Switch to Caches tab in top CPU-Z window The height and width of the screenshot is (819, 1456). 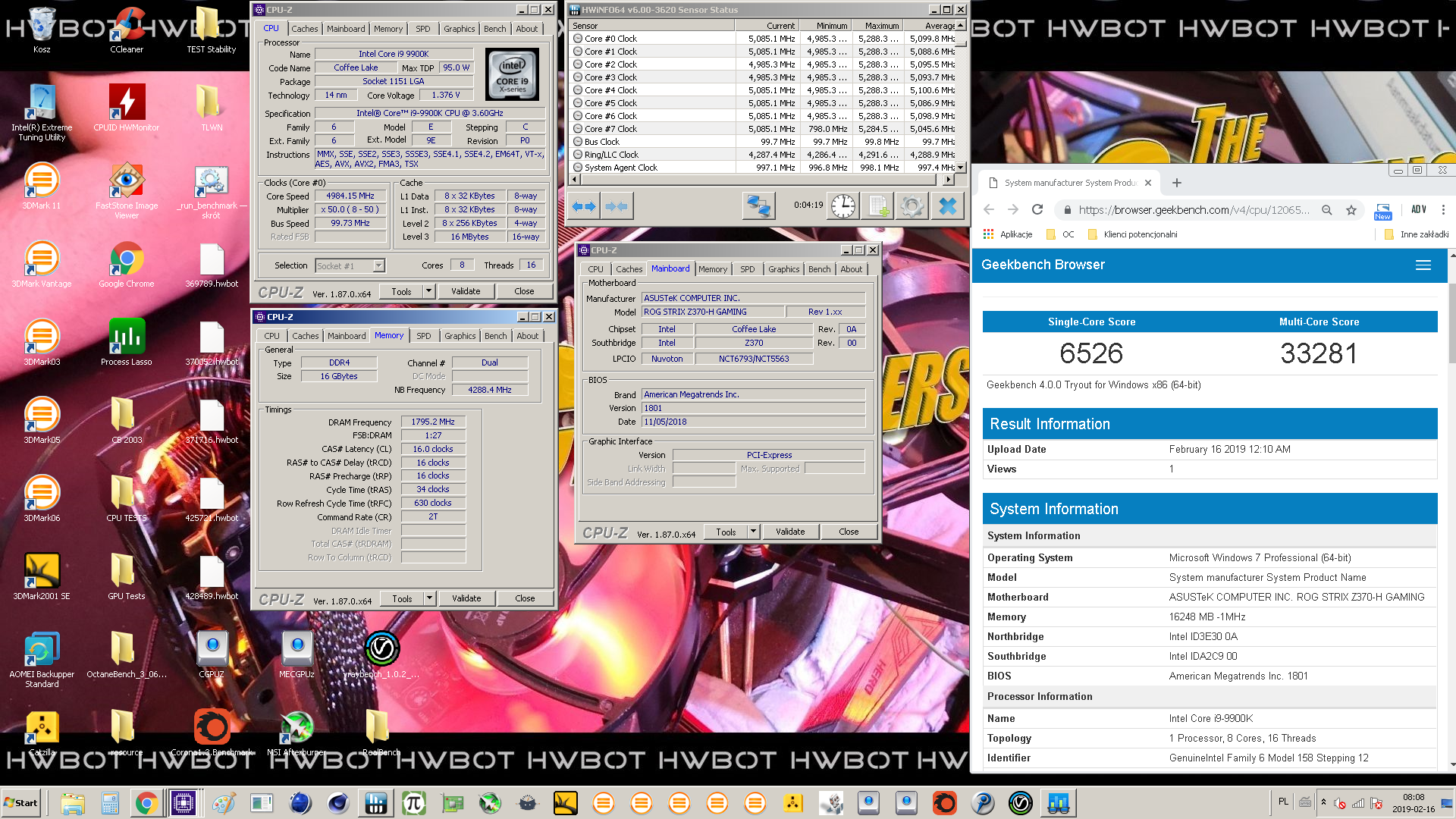tap(305, 29)
